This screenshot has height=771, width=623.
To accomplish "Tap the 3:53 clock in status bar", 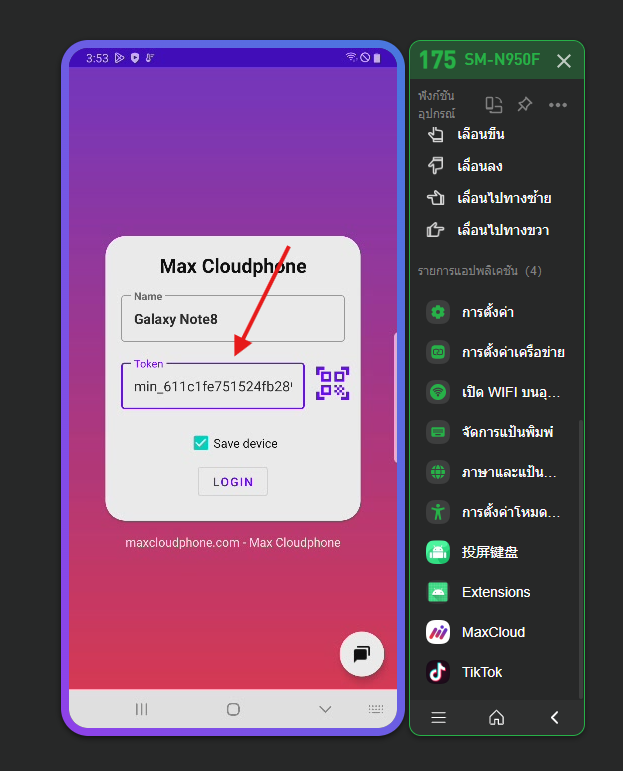I will tap(97, 58).
